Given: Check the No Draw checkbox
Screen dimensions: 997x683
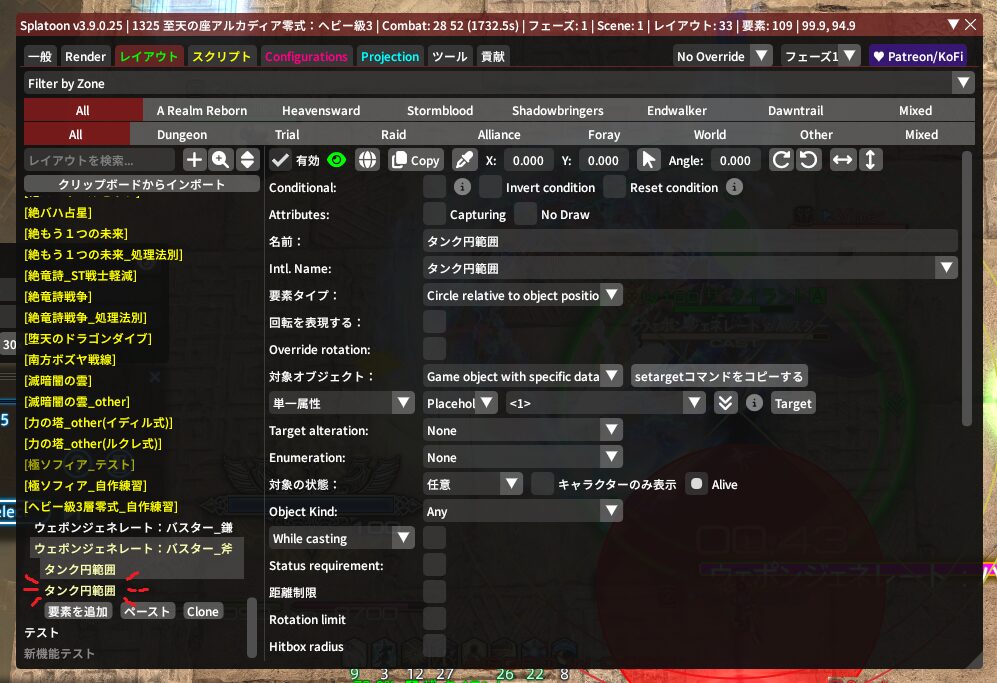Looking at the screenshot, I should pos(525,214).
